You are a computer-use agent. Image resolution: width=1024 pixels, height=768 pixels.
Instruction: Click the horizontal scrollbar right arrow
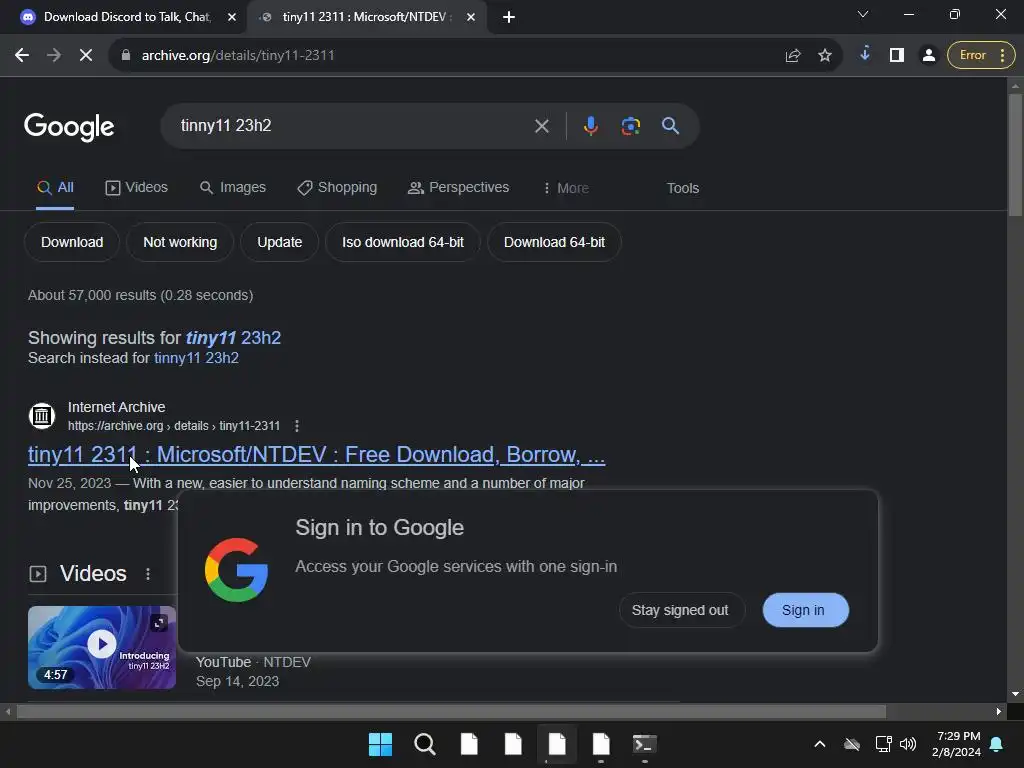coord(999,711)
